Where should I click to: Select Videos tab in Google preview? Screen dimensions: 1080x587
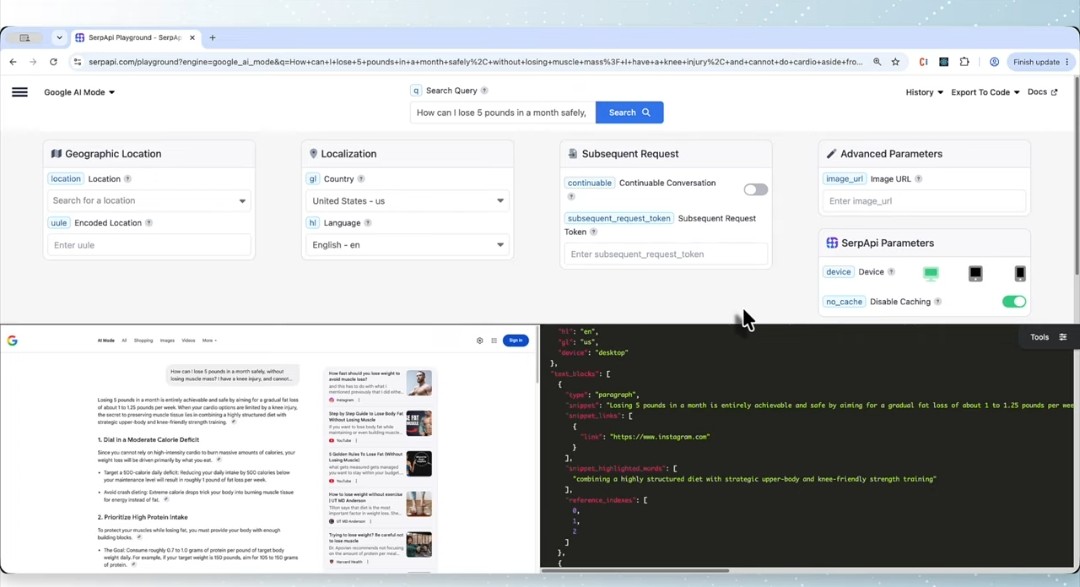pos(188,340)
